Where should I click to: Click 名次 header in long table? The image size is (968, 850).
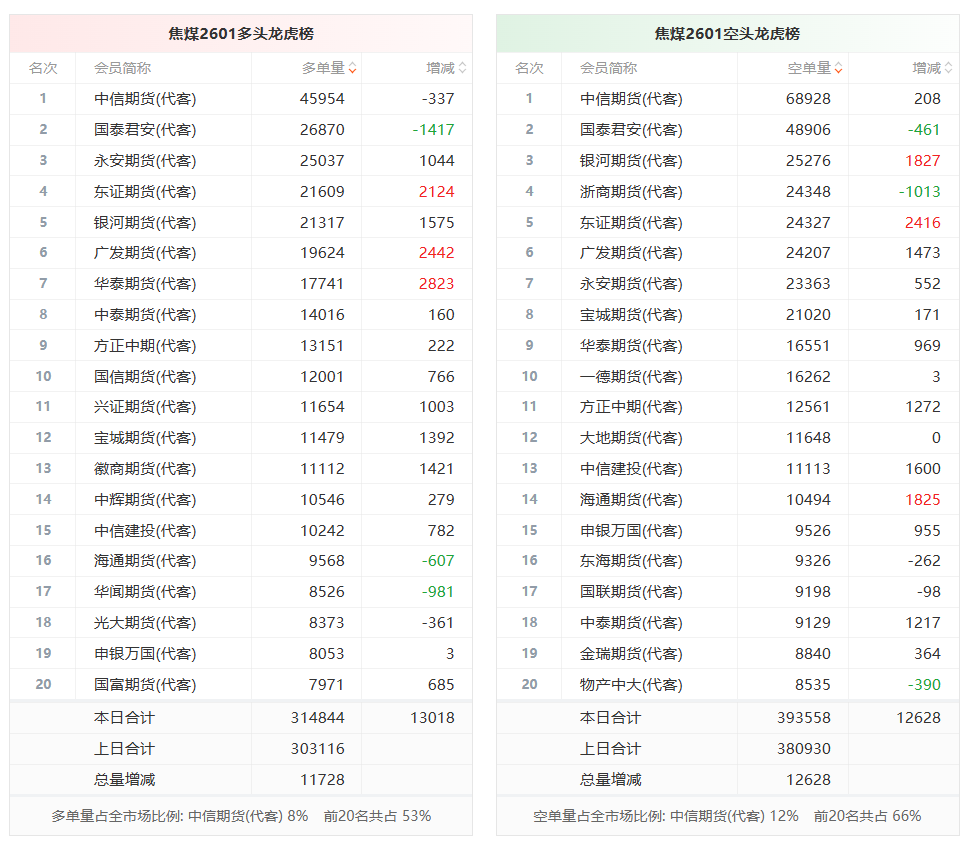pos(43,68)
